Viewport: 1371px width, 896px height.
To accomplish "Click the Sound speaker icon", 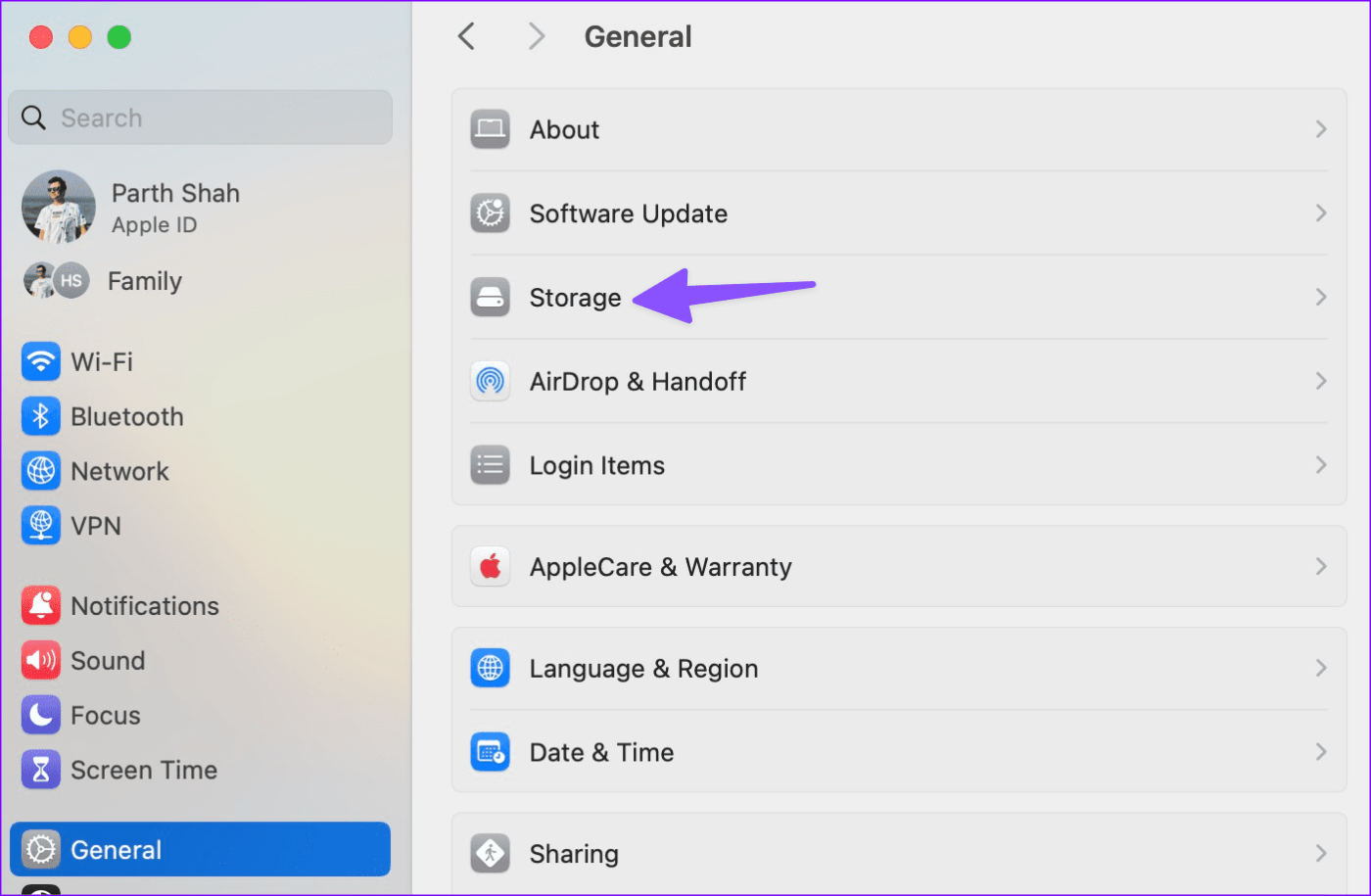I will pyautogui.click(x=40, y=661).
